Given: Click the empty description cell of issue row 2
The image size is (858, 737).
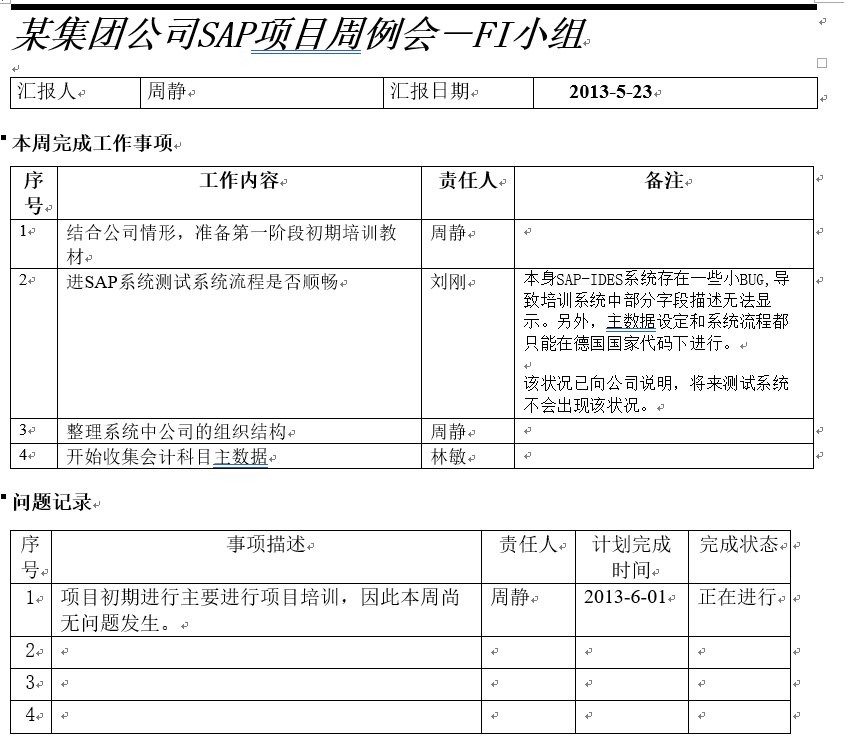Looking at the screenshot, I should pos(266,652).
